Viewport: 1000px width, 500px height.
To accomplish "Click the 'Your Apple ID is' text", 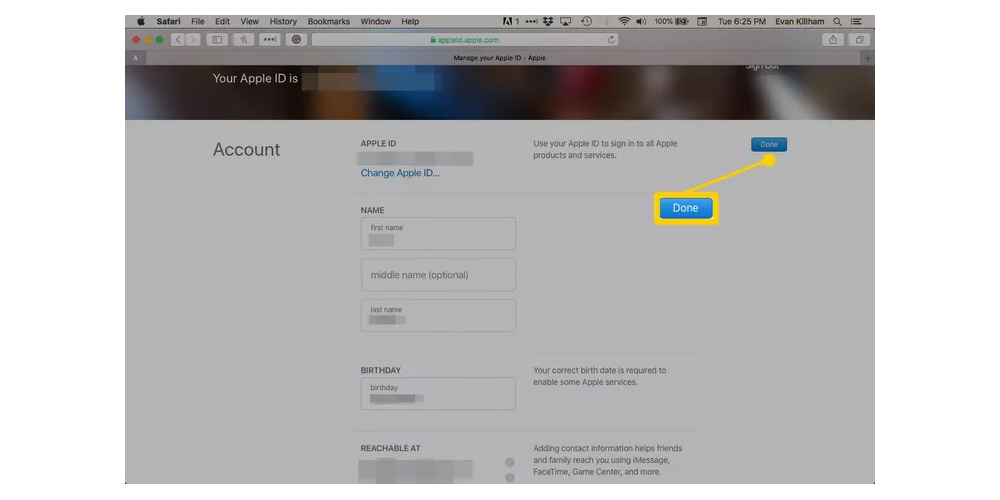I will point(255,79).
